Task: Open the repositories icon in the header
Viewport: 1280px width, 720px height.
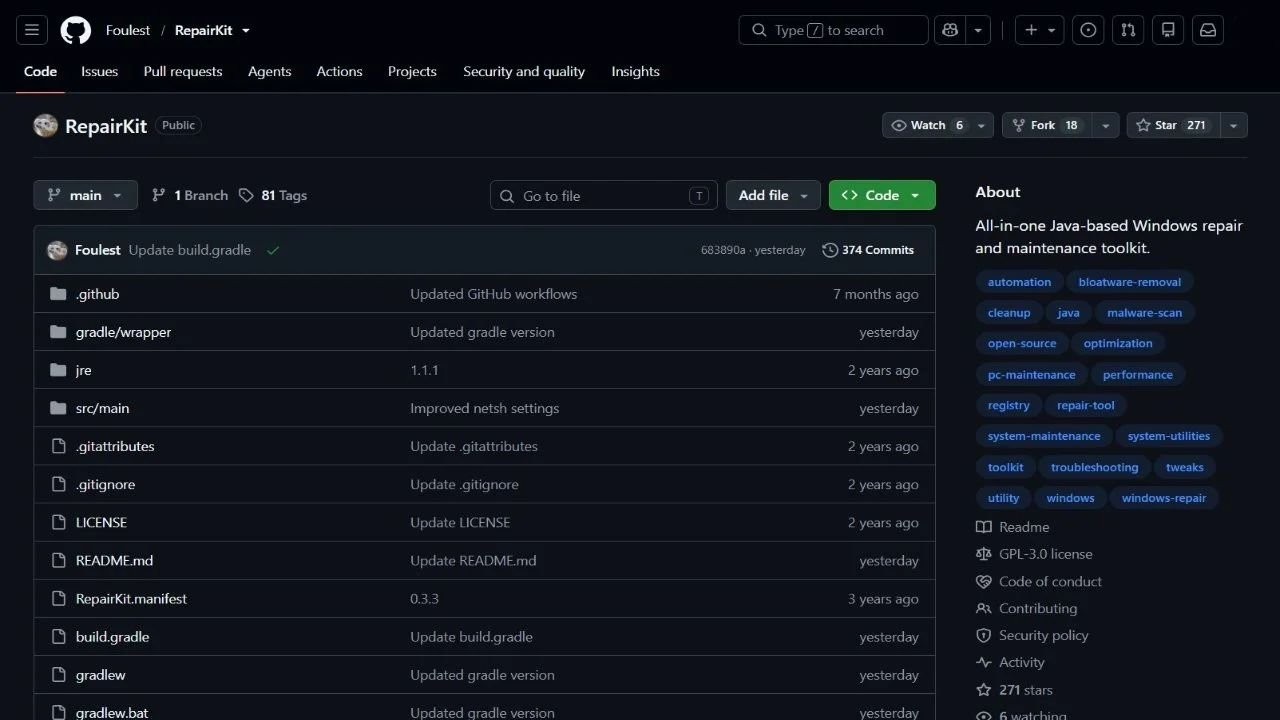Action: (1168, 30)
